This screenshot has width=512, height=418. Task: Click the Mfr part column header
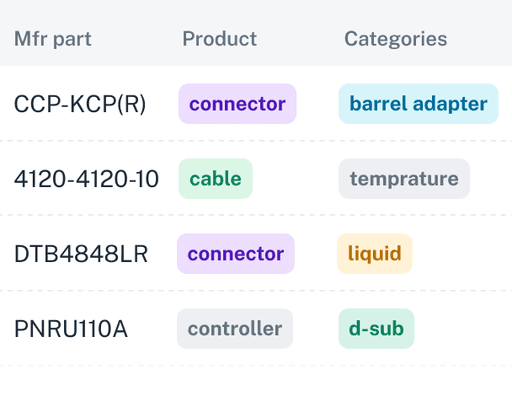53,39
